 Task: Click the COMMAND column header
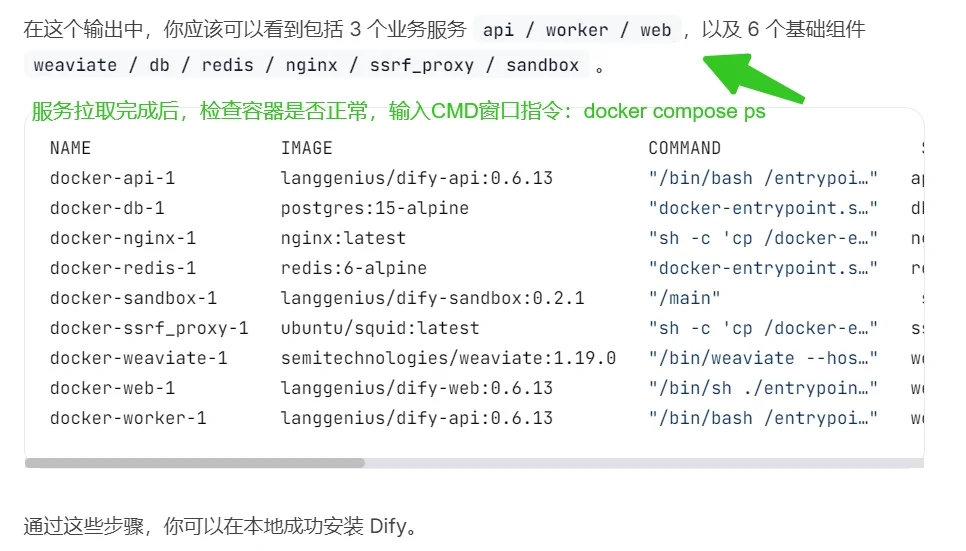click(684, 148)
